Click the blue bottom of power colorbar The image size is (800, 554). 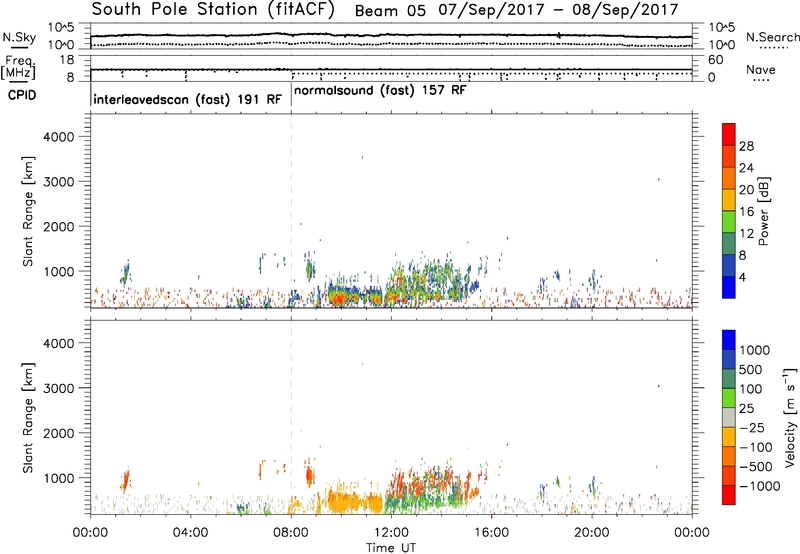click(x=729, y=287)
